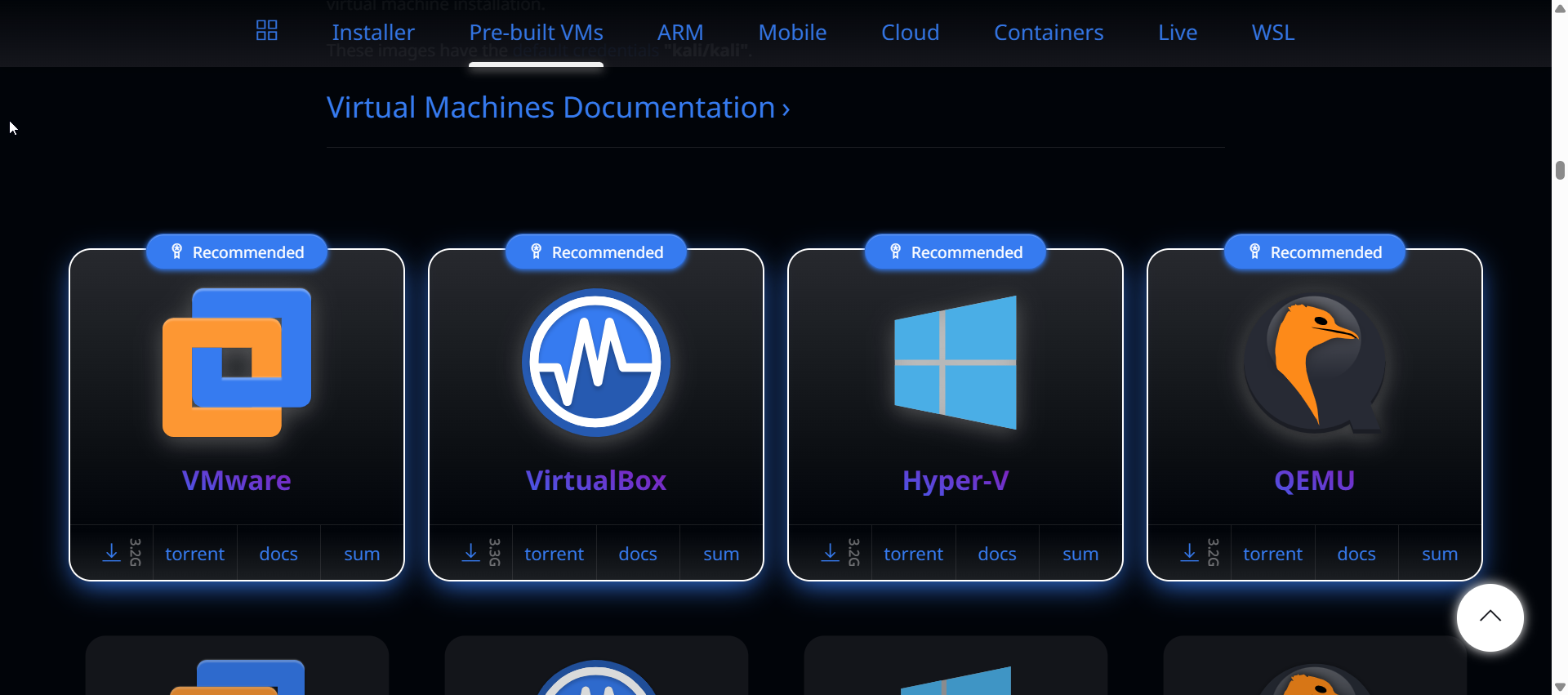Click the Hyper-V Windows logo icon

click(x=955, y=363)
